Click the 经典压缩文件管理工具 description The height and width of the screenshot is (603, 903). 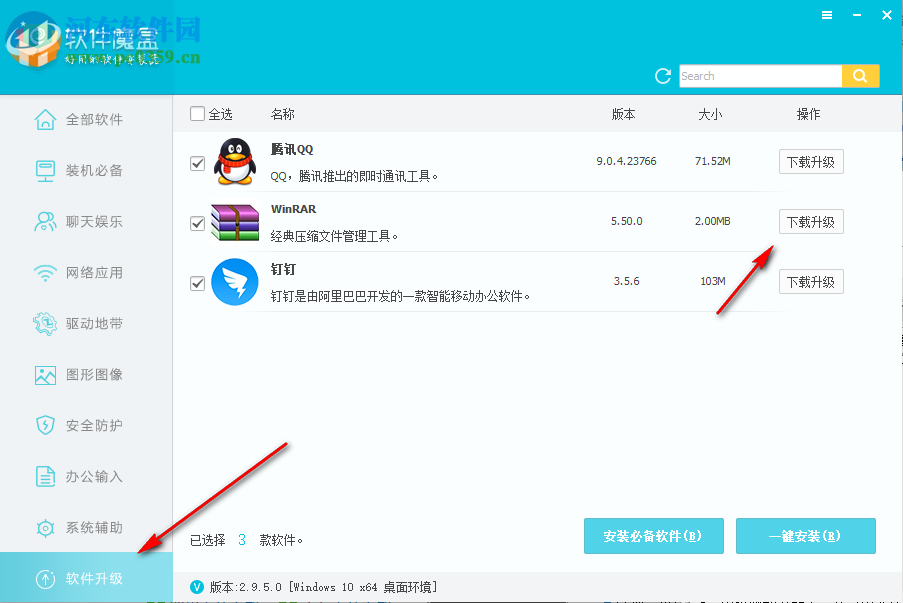click(x=334, y=236)
